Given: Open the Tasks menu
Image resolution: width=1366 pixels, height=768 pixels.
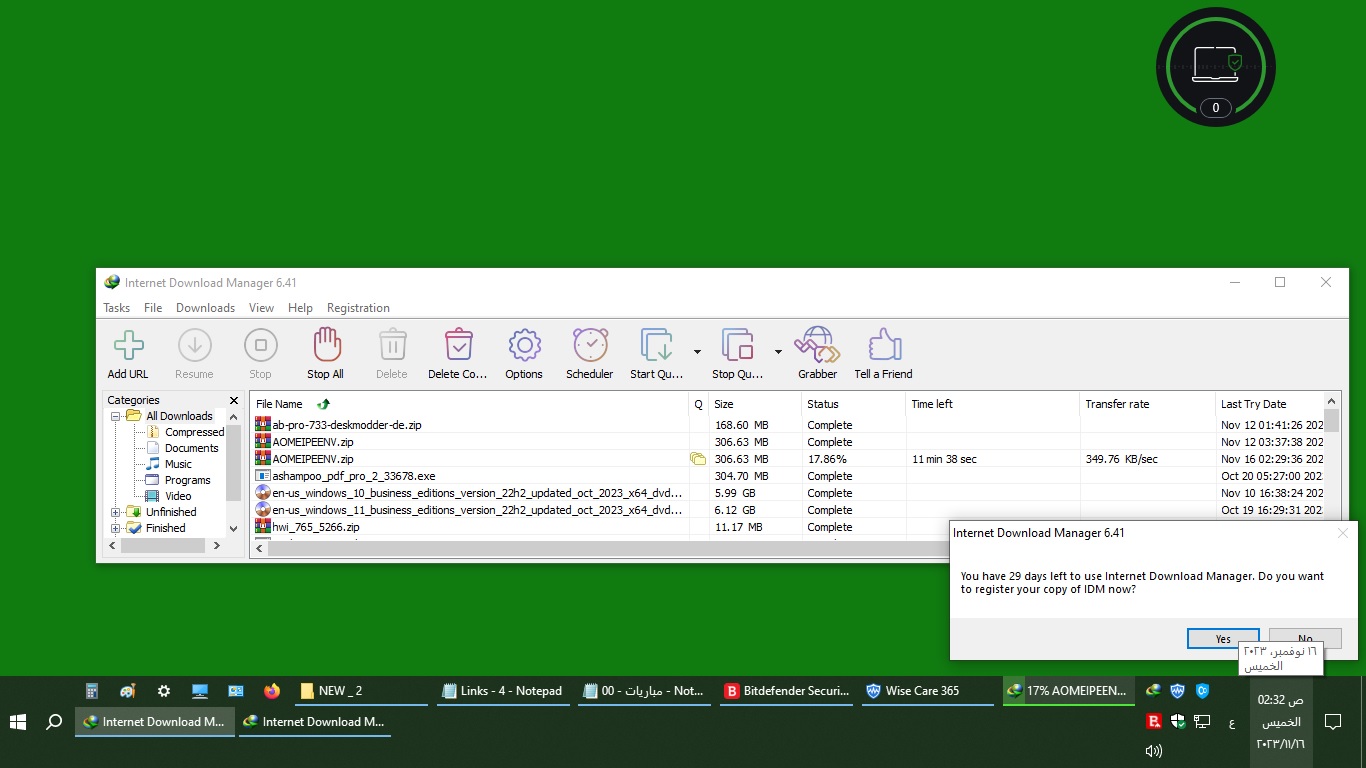Looking at the screenshot, I should pos(117,308).
